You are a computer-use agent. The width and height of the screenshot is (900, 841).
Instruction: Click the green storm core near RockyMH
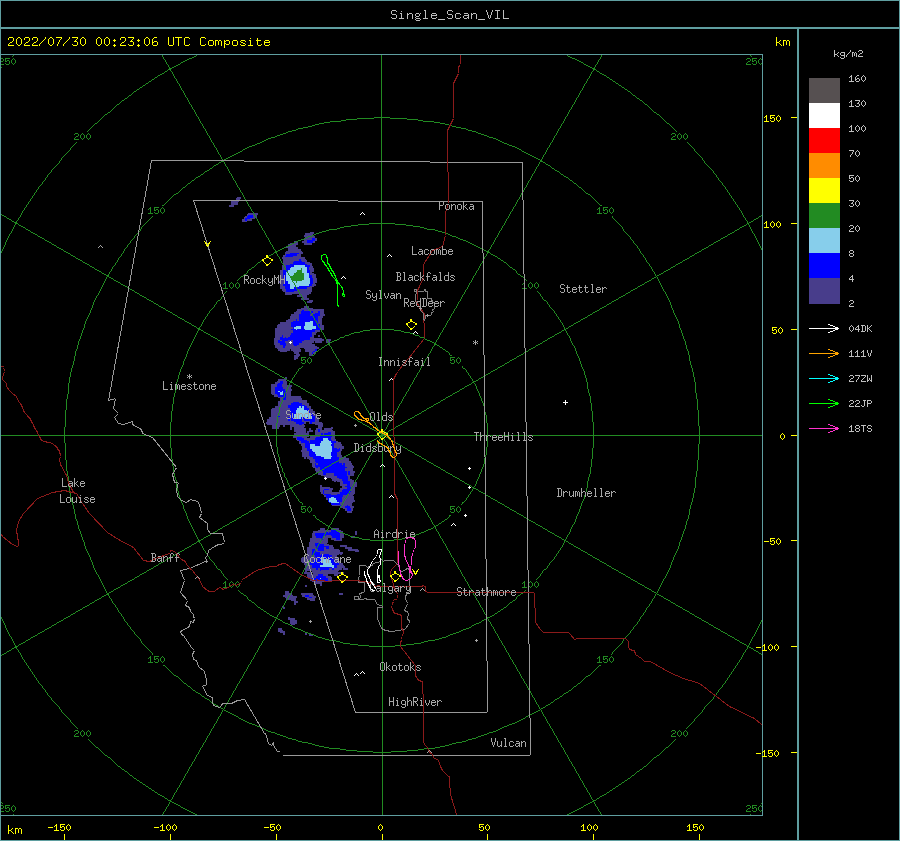[x=298, y=277]
